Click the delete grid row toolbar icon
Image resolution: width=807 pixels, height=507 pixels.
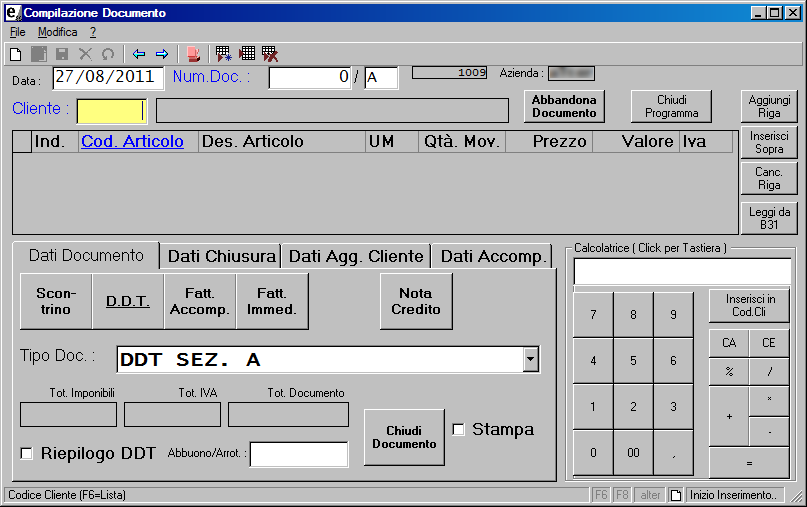point(270,54)
